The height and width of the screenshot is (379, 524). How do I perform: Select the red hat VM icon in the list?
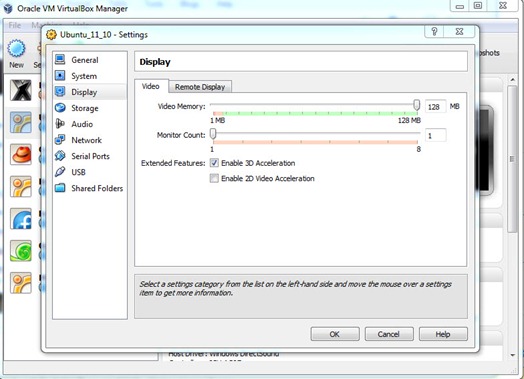(21, 154)
